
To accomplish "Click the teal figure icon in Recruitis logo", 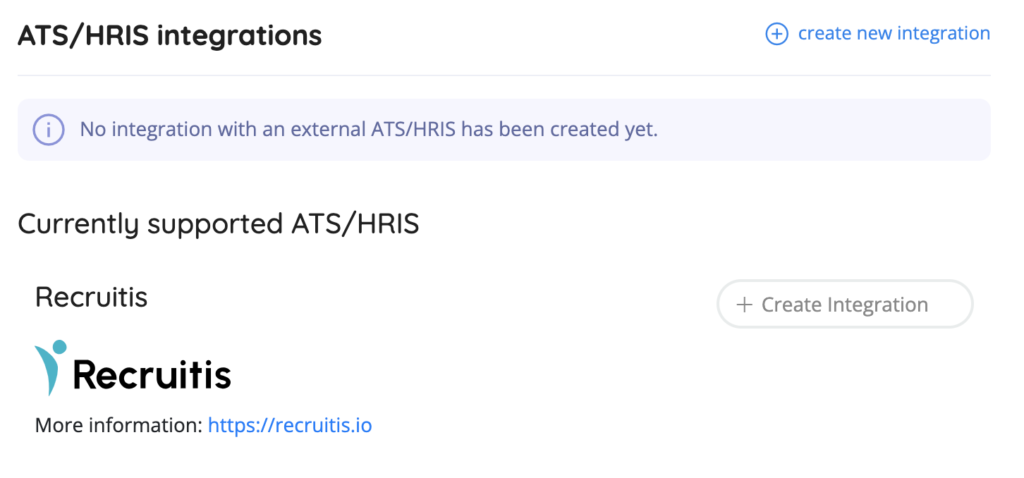I will pyautogui.click(x=51, y=367).
